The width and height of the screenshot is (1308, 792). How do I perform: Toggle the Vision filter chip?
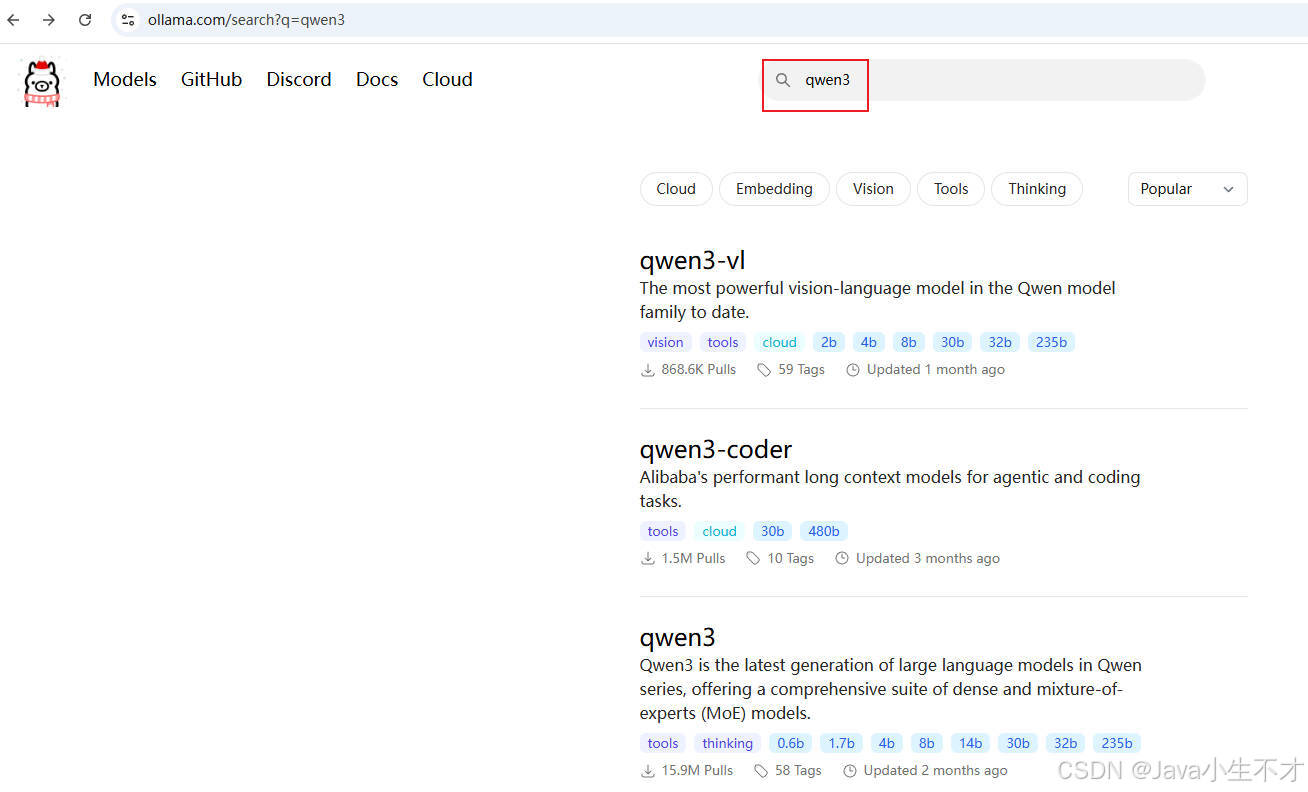[x=873, y=189]
